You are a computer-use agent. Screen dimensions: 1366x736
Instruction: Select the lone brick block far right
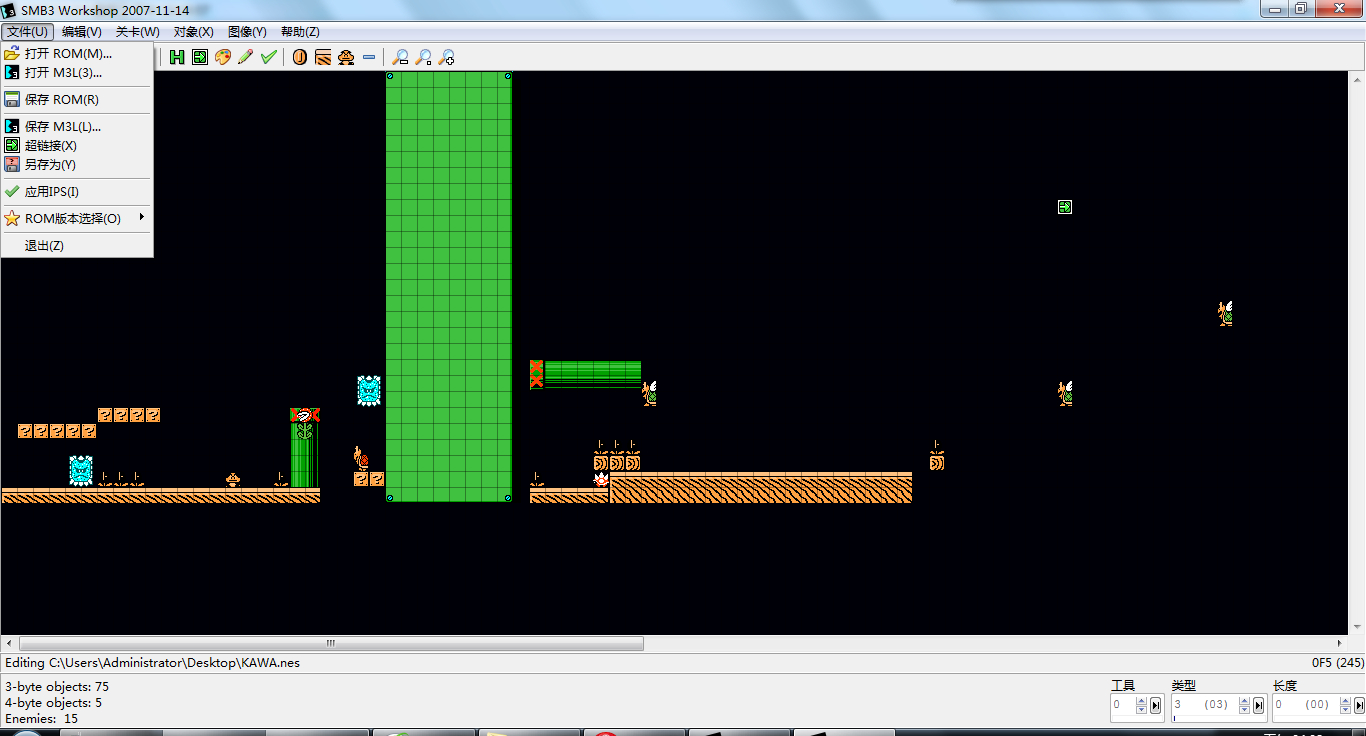tap(937, 462)
